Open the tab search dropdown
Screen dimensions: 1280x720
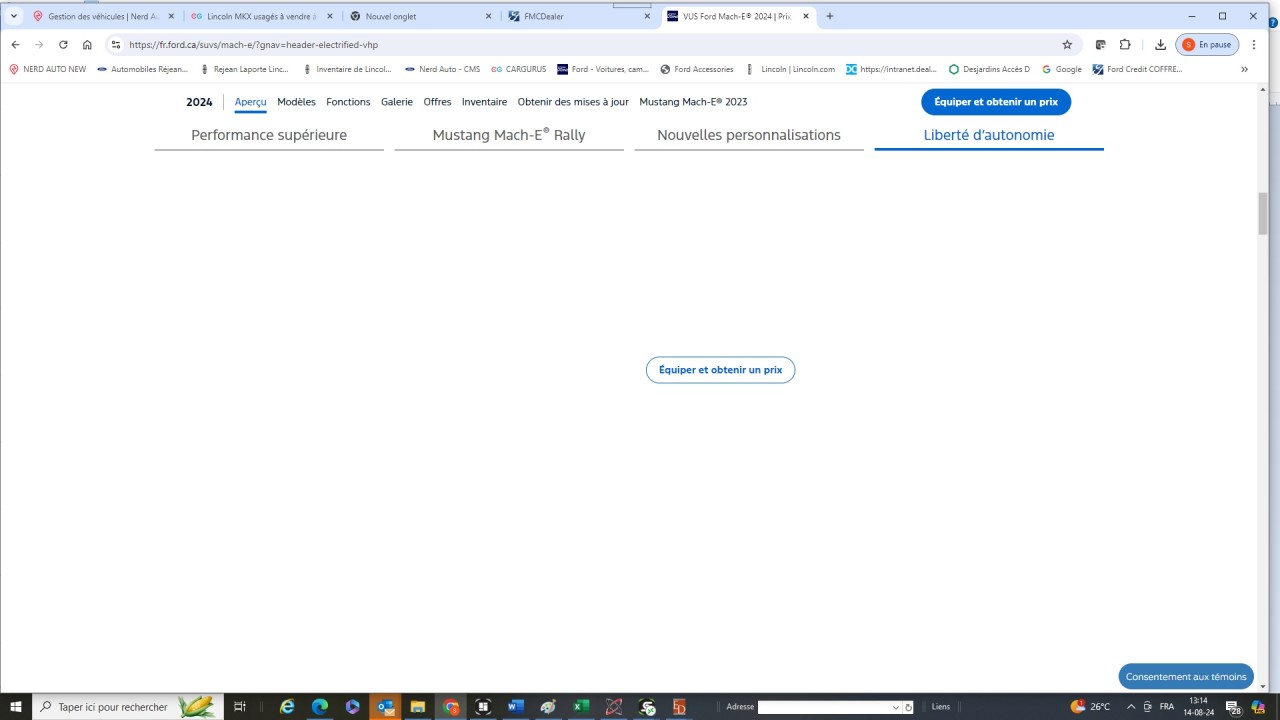point(14,16)
